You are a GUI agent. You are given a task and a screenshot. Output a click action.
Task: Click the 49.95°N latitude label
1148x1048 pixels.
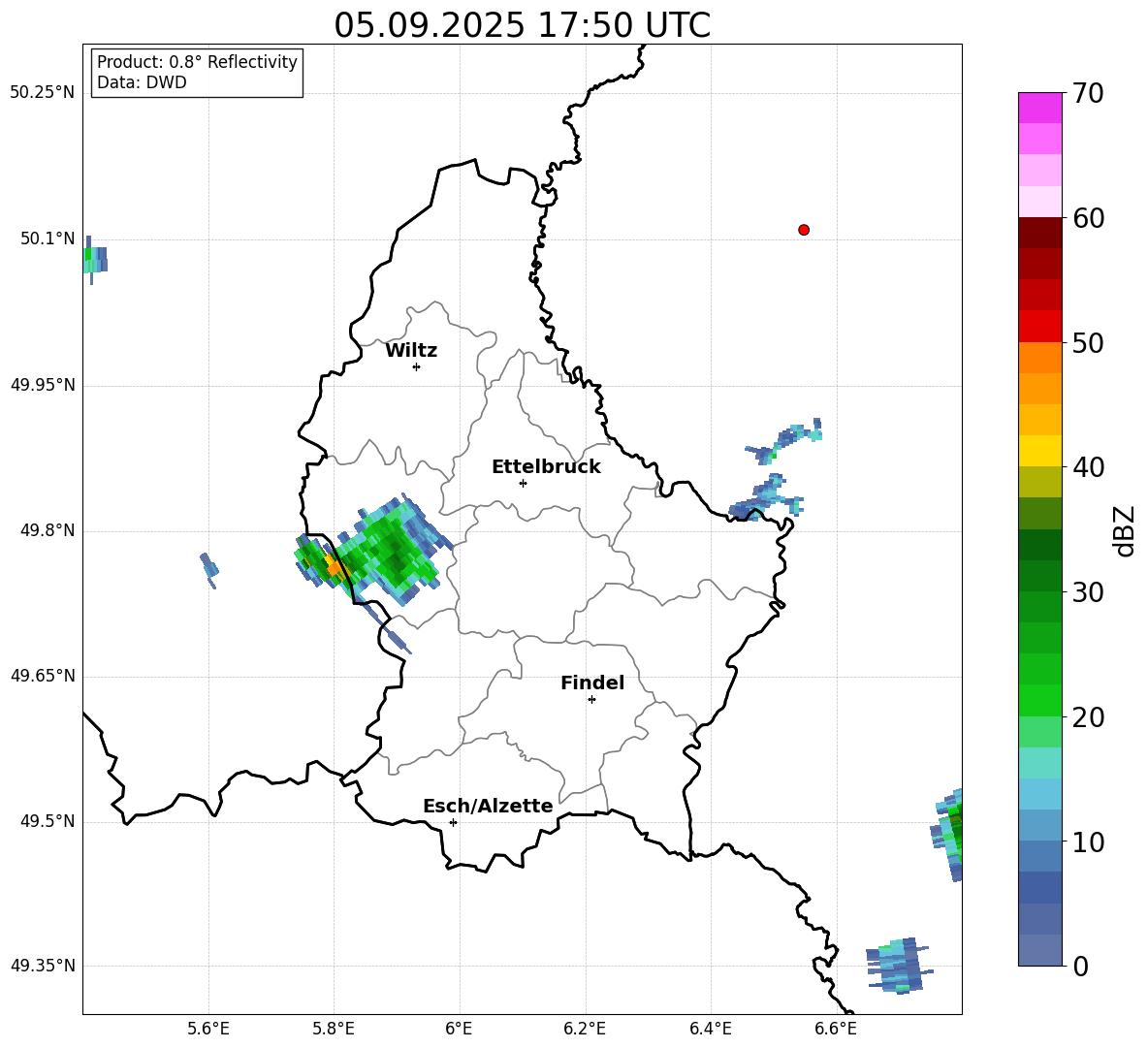pyautogui.click(x=43, y=385)
